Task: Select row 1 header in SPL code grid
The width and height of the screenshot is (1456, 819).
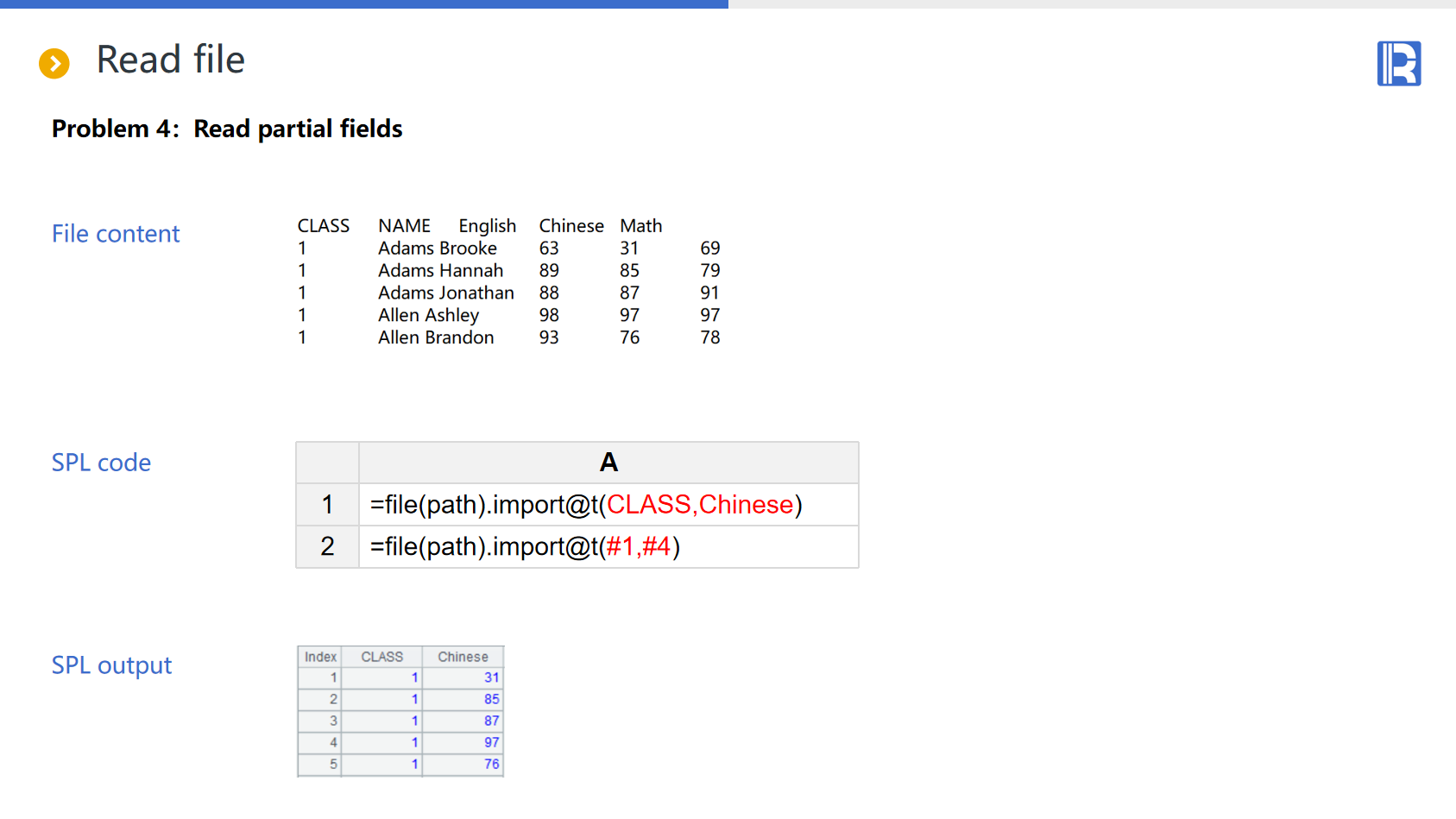Action: pos(327,505)
